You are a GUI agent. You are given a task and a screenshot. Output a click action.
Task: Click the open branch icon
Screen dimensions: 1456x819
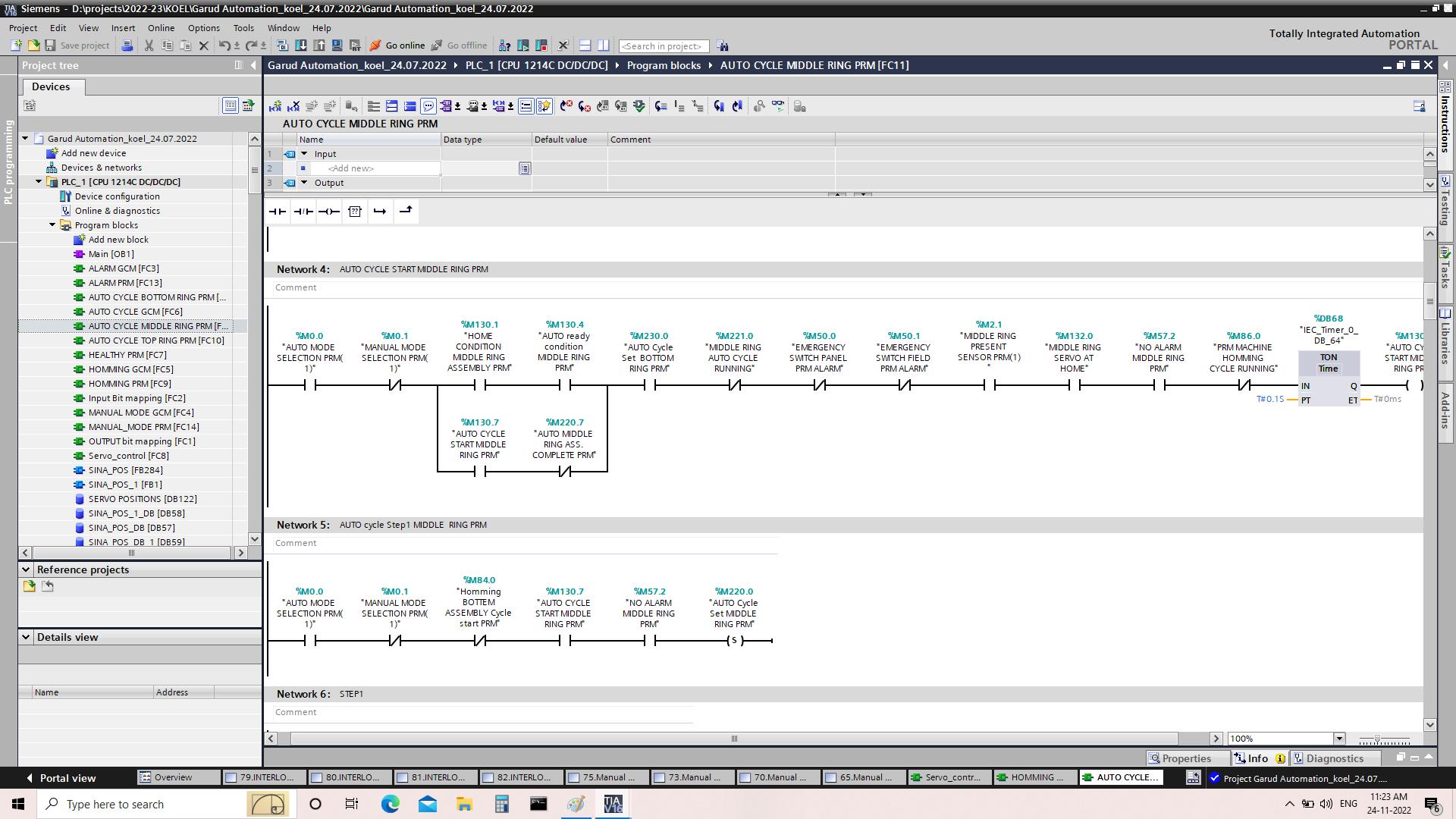pos(380,212)
